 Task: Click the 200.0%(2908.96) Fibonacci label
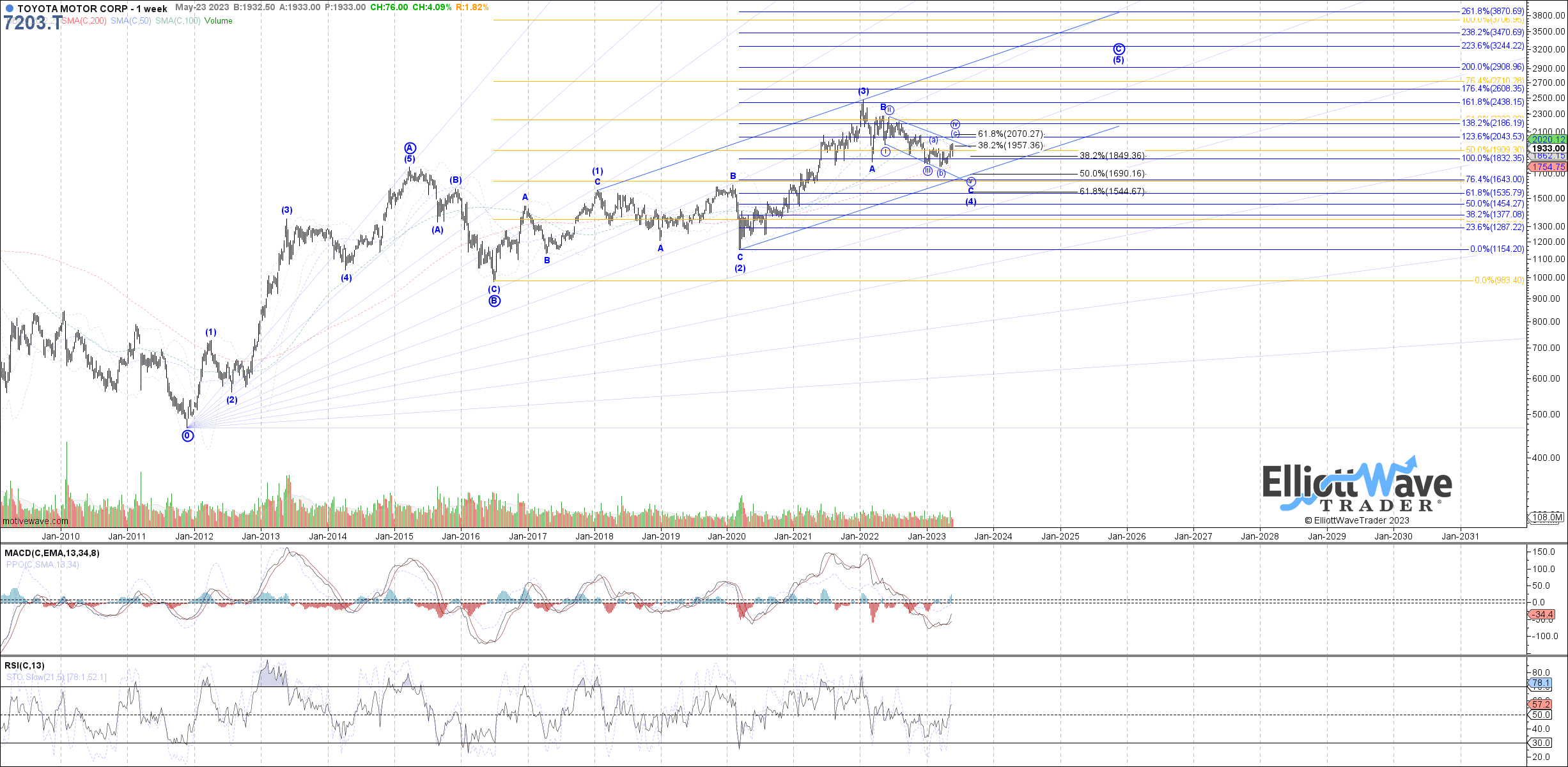click(1493, 67)
